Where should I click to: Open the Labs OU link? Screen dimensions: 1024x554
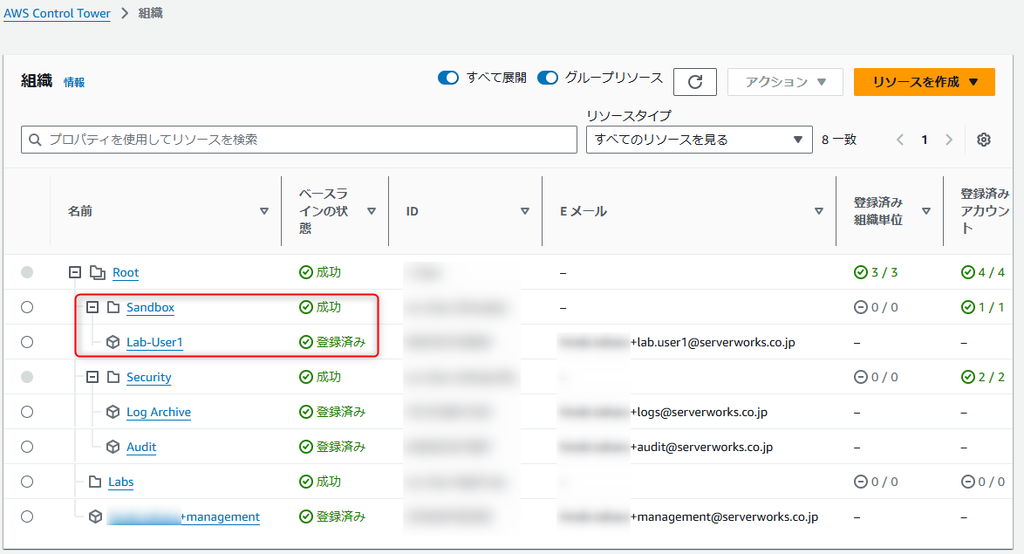[121, 482]
